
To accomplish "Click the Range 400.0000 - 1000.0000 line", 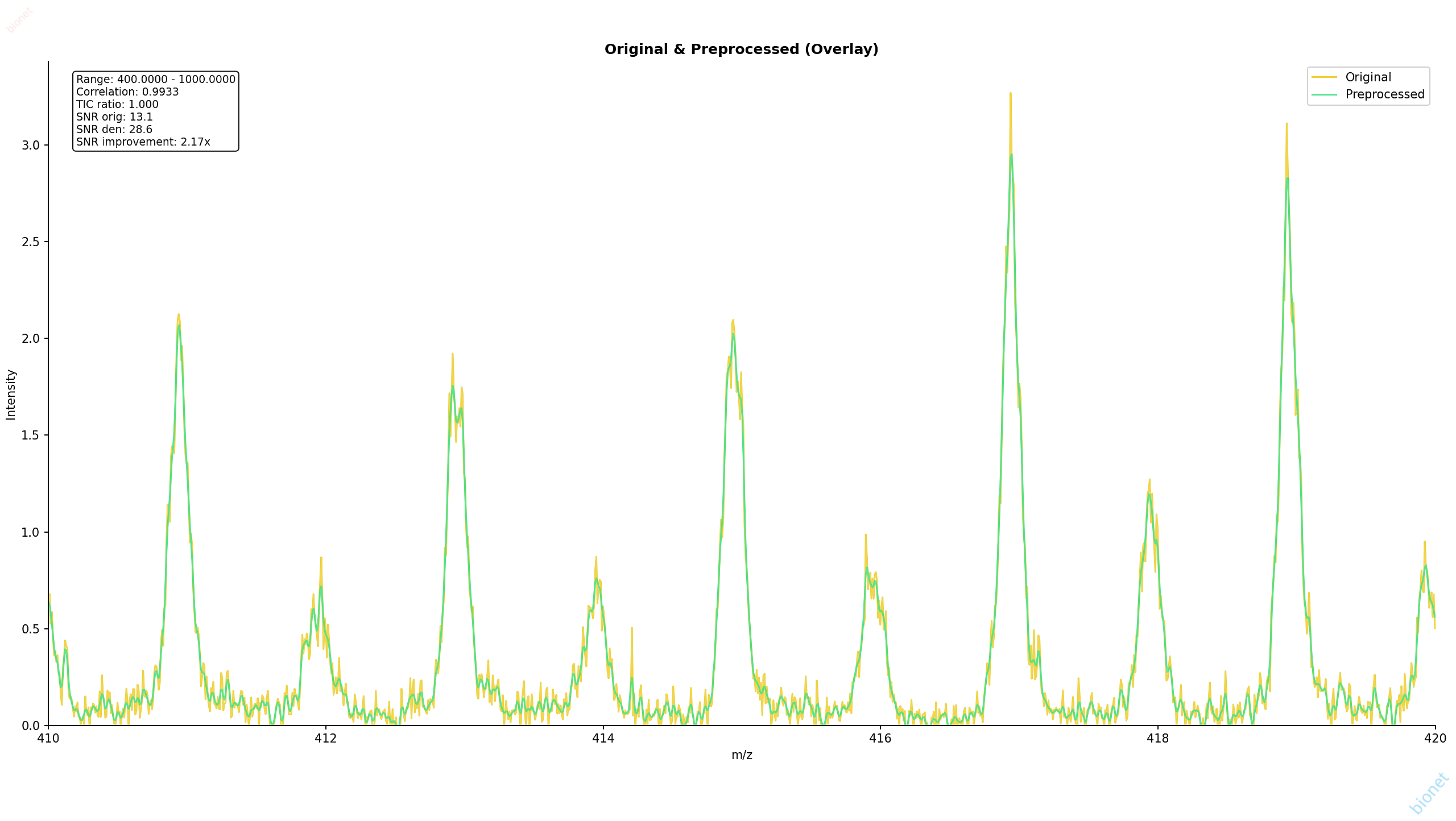I will [x=156, y=79].
